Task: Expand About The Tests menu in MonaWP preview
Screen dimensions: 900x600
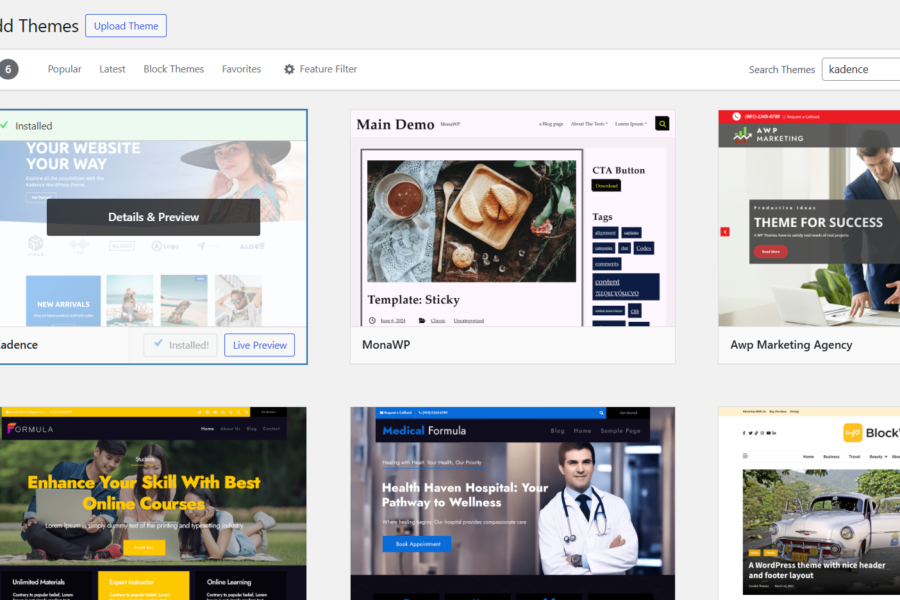Action: point(589,124)
